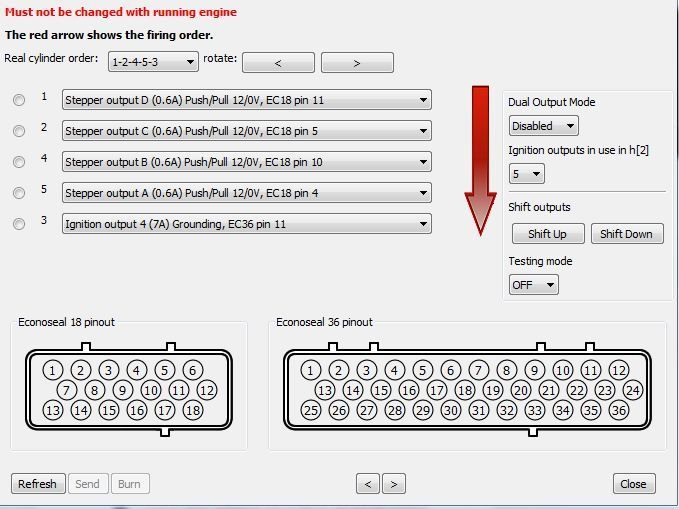Click pin 30 in Econoseal 36 pinout
Viewport: 679px width, 509px height.
pyautogui.click(x=451, y=410)
